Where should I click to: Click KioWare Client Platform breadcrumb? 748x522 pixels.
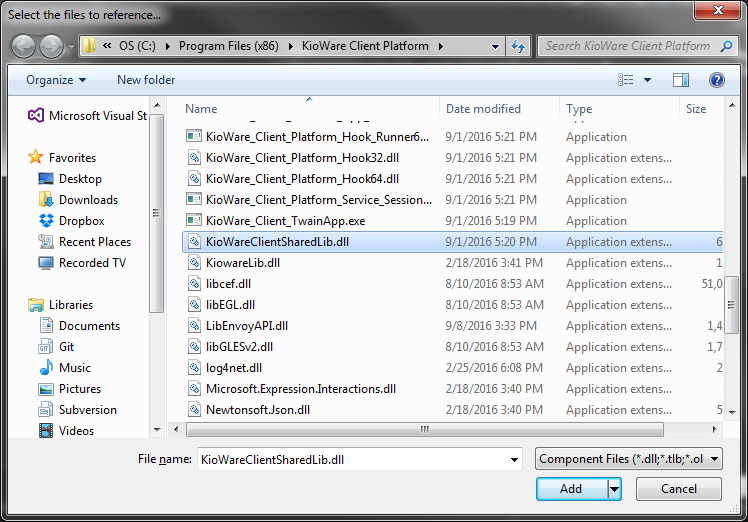click(365, 46)
